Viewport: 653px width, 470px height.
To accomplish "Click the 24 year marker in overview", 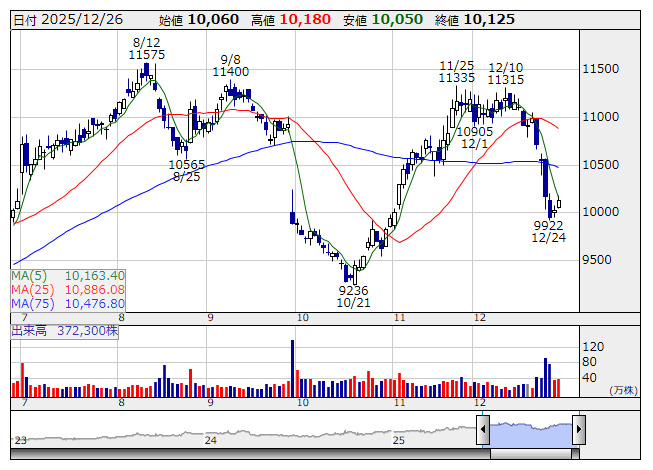I will click(211, 440).
